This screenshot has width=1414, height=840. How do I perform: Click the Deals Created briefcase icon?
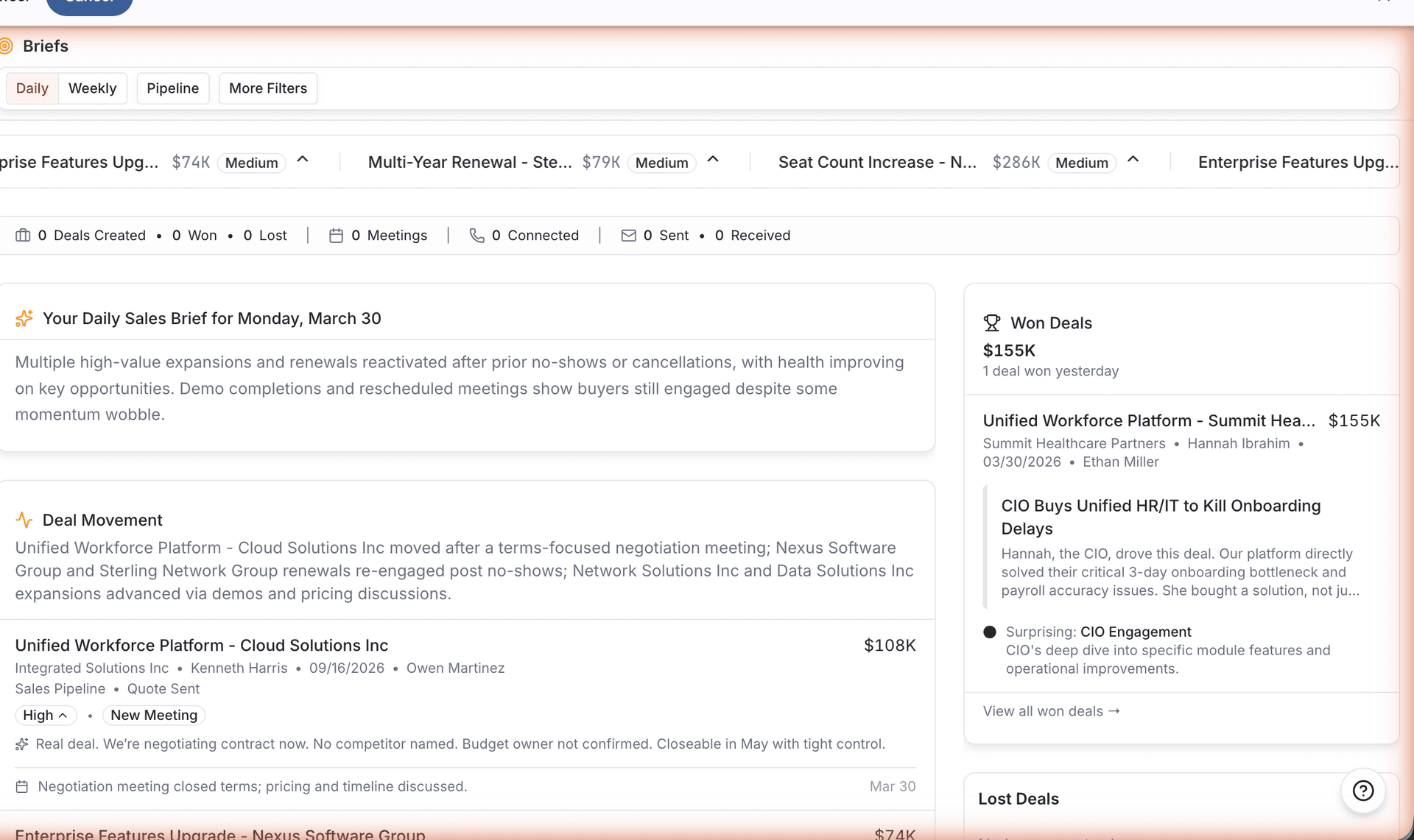[23, 236]
